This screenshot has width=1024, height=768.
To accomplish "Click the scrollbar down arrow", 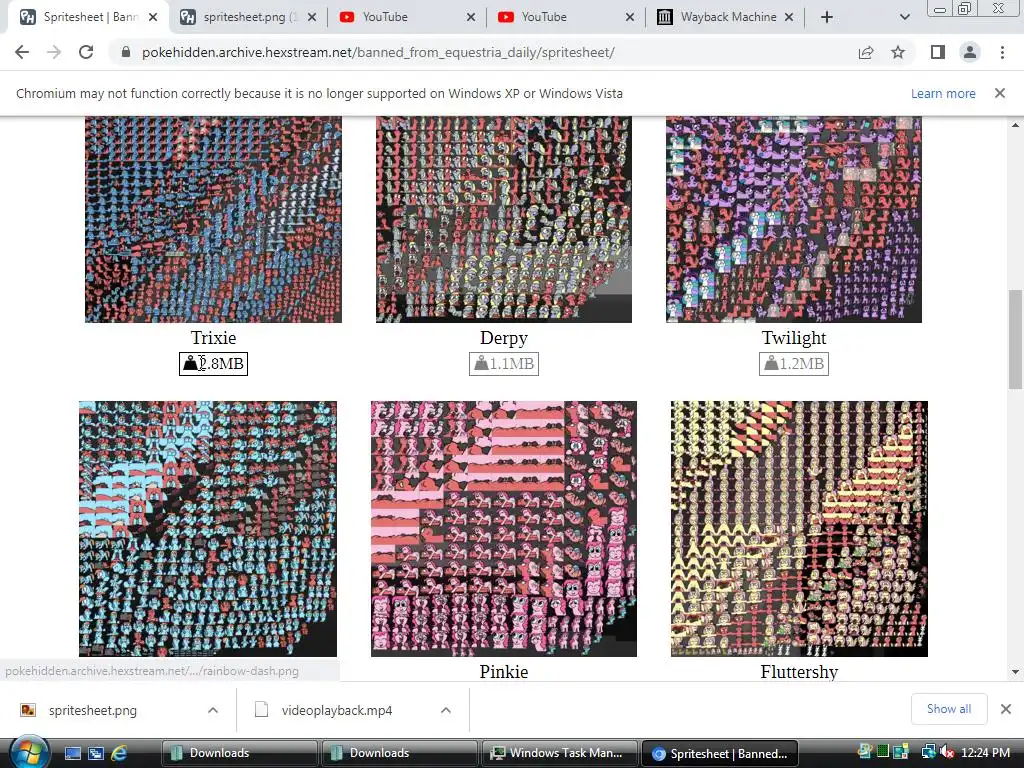I will tap(1015, 671).
